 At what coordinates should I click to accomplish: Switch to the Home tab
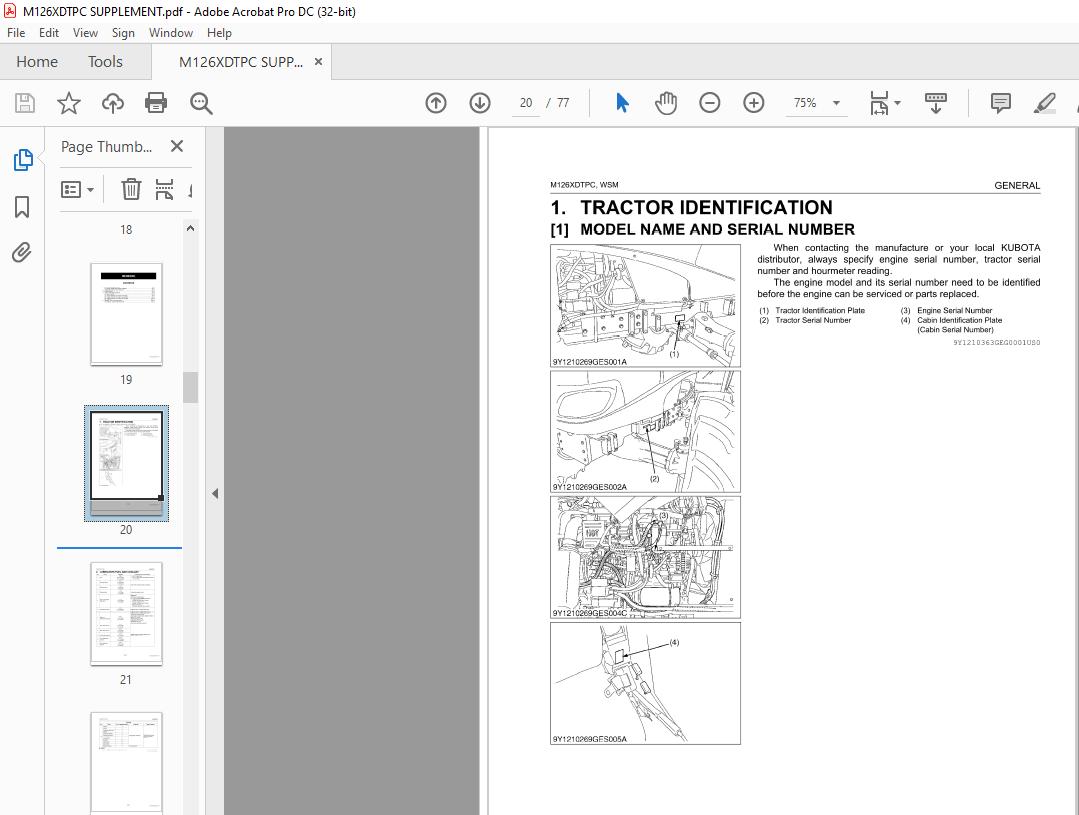coord(37,61)
